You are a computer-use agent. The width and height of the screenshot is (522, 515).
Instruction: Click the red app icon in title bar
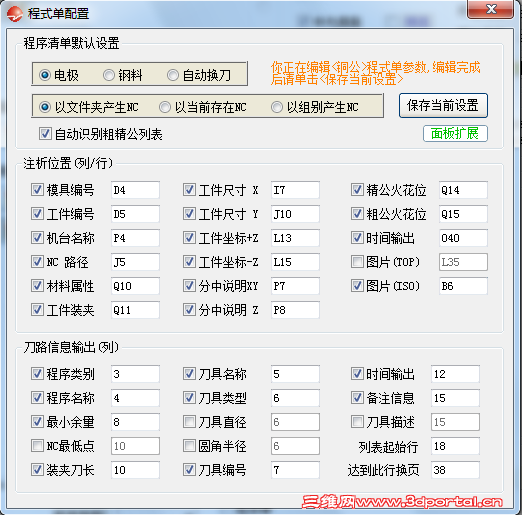[14, 14]
